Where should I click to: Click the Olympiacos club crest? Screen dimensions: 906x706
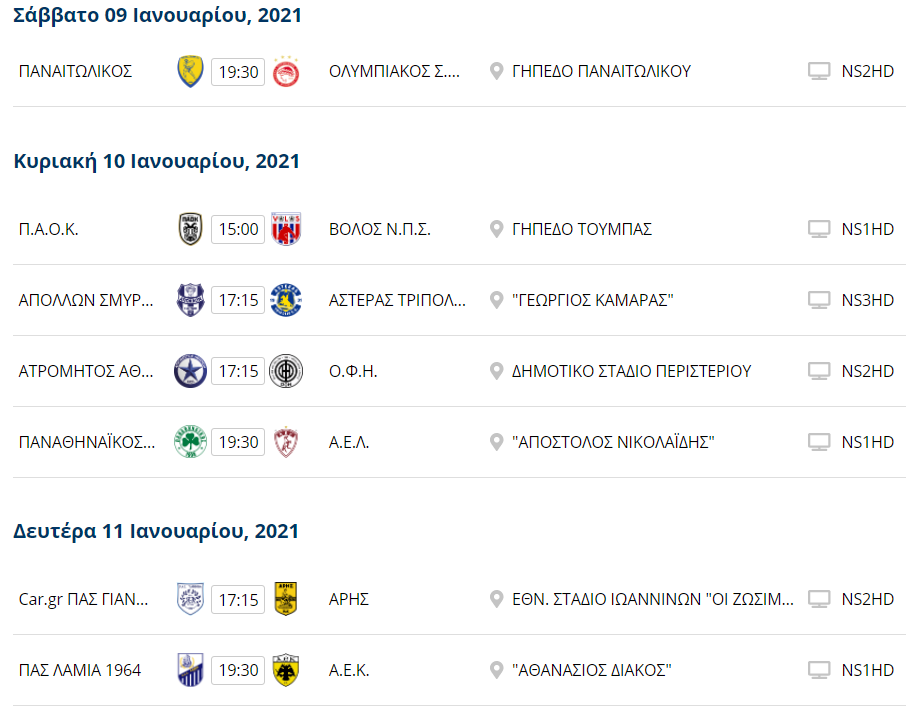[286, 71]
